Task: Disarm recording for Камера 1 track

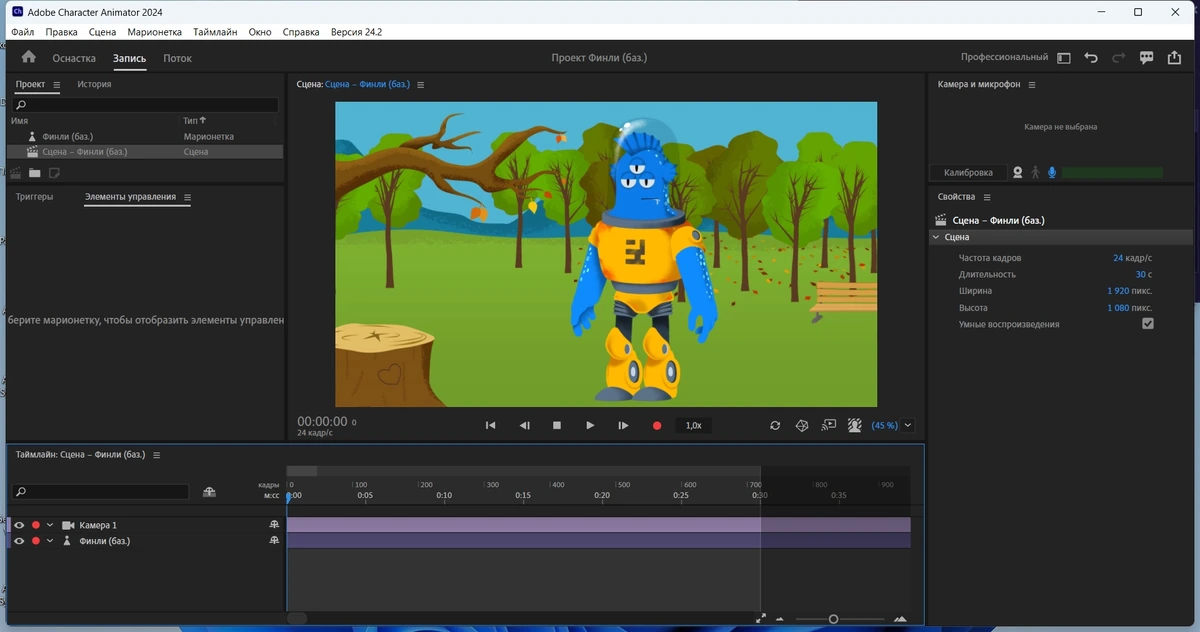Action: [36, 525]
